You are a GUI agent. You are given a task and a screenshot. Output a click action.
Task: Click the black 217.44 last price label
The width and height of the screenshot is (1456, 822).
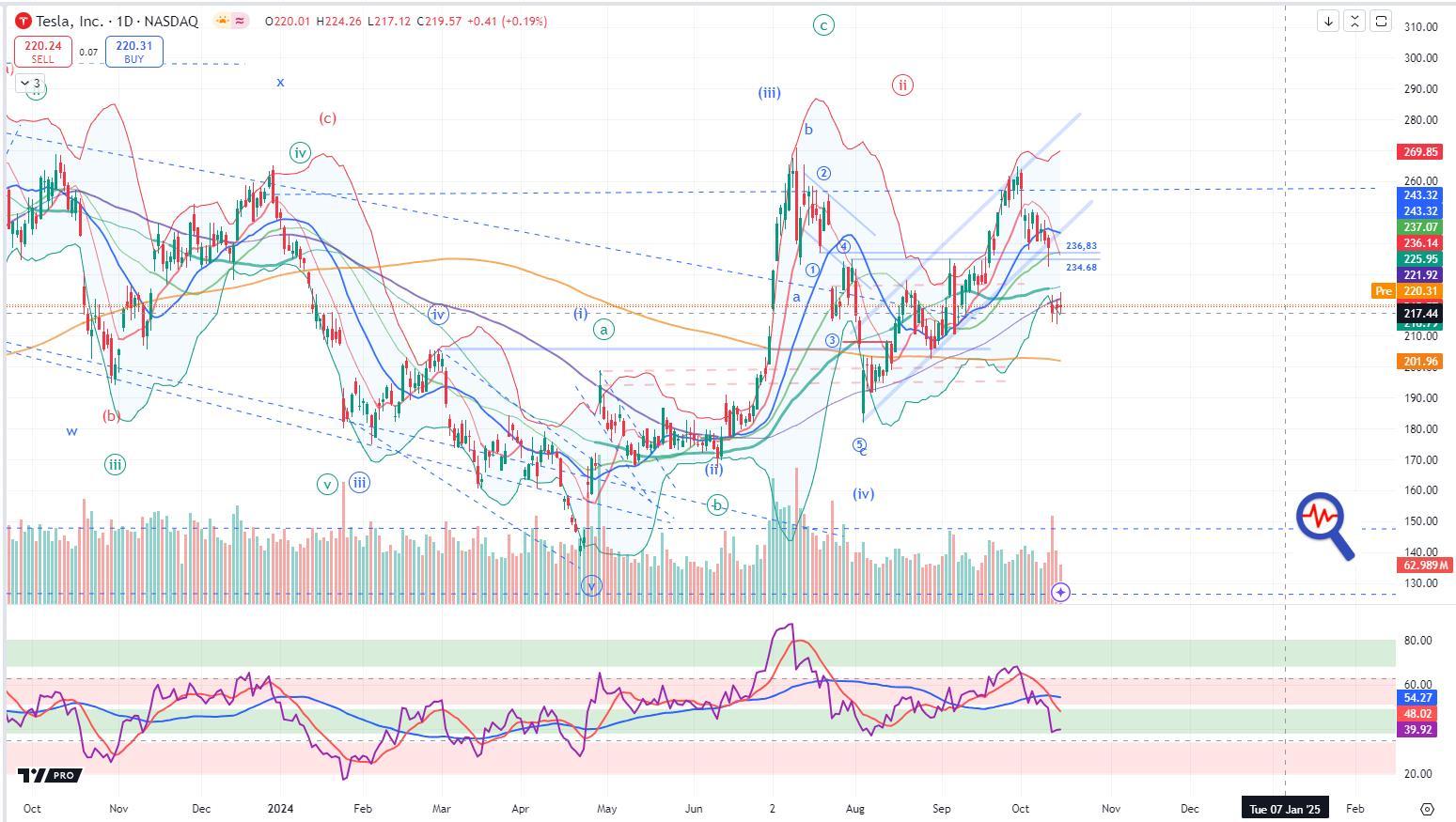click(x=1420, y=313)
